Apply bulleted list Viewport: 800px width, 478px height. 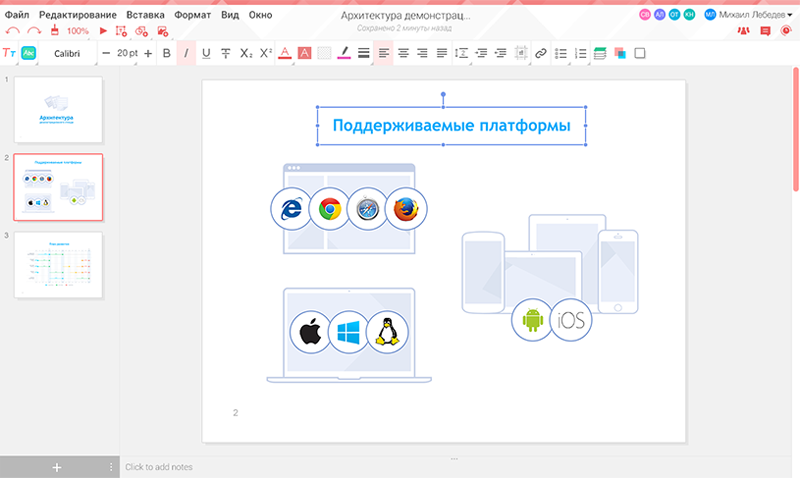click(561, 53)
